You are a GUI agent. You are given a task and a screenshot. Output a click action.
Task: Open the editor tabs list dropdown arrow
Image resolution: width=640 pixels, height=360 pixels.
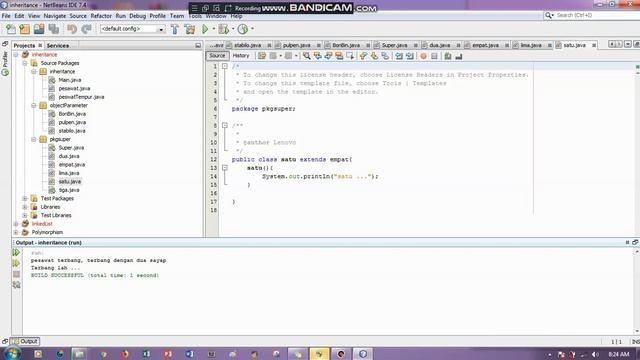(x=628, y=44)
